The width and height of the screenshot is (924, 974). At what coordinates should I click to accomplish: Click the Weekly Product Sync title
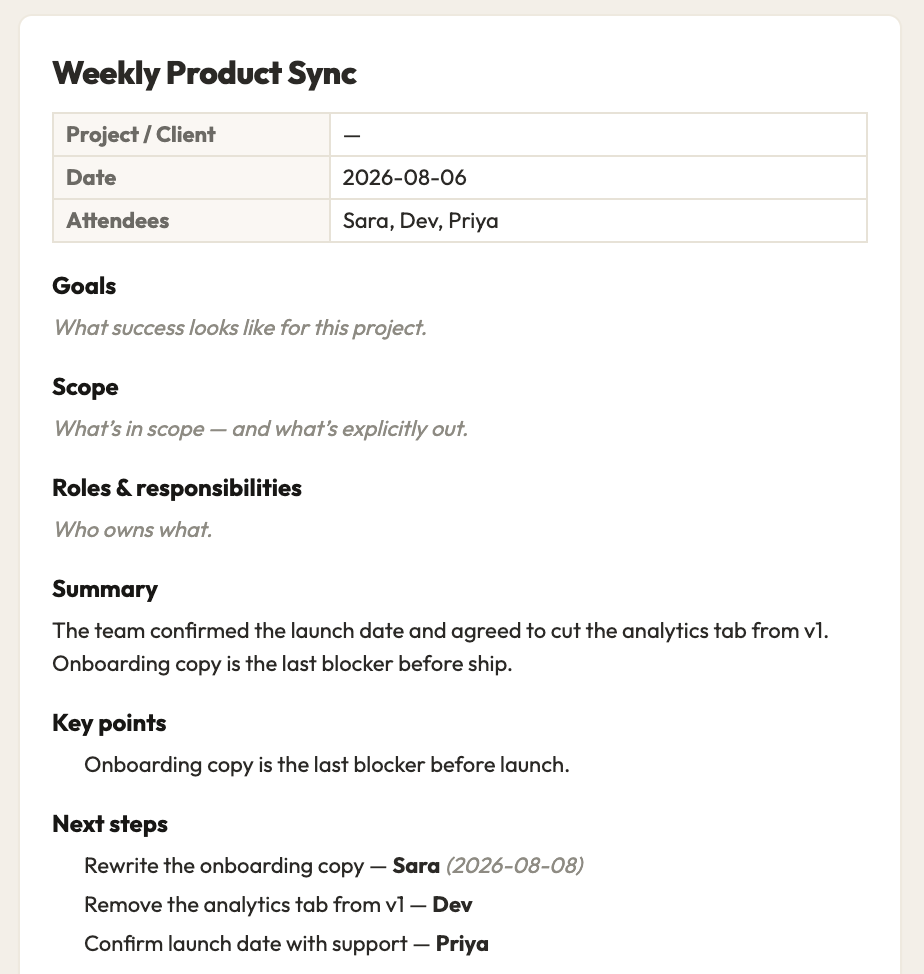[x=204, y=73]
